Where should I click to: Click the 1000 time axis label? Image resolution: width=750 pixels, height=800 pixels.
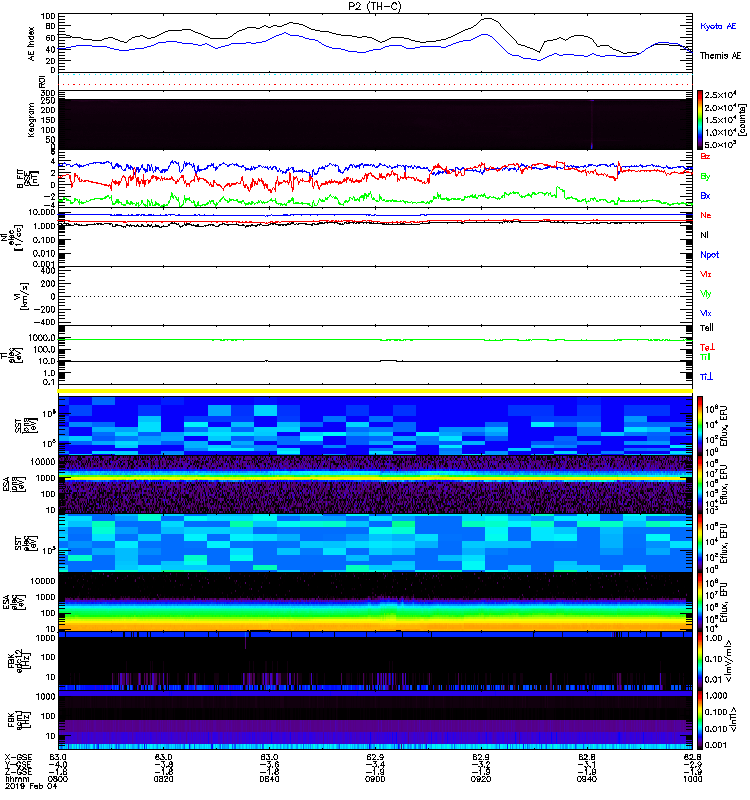(692, 779)
